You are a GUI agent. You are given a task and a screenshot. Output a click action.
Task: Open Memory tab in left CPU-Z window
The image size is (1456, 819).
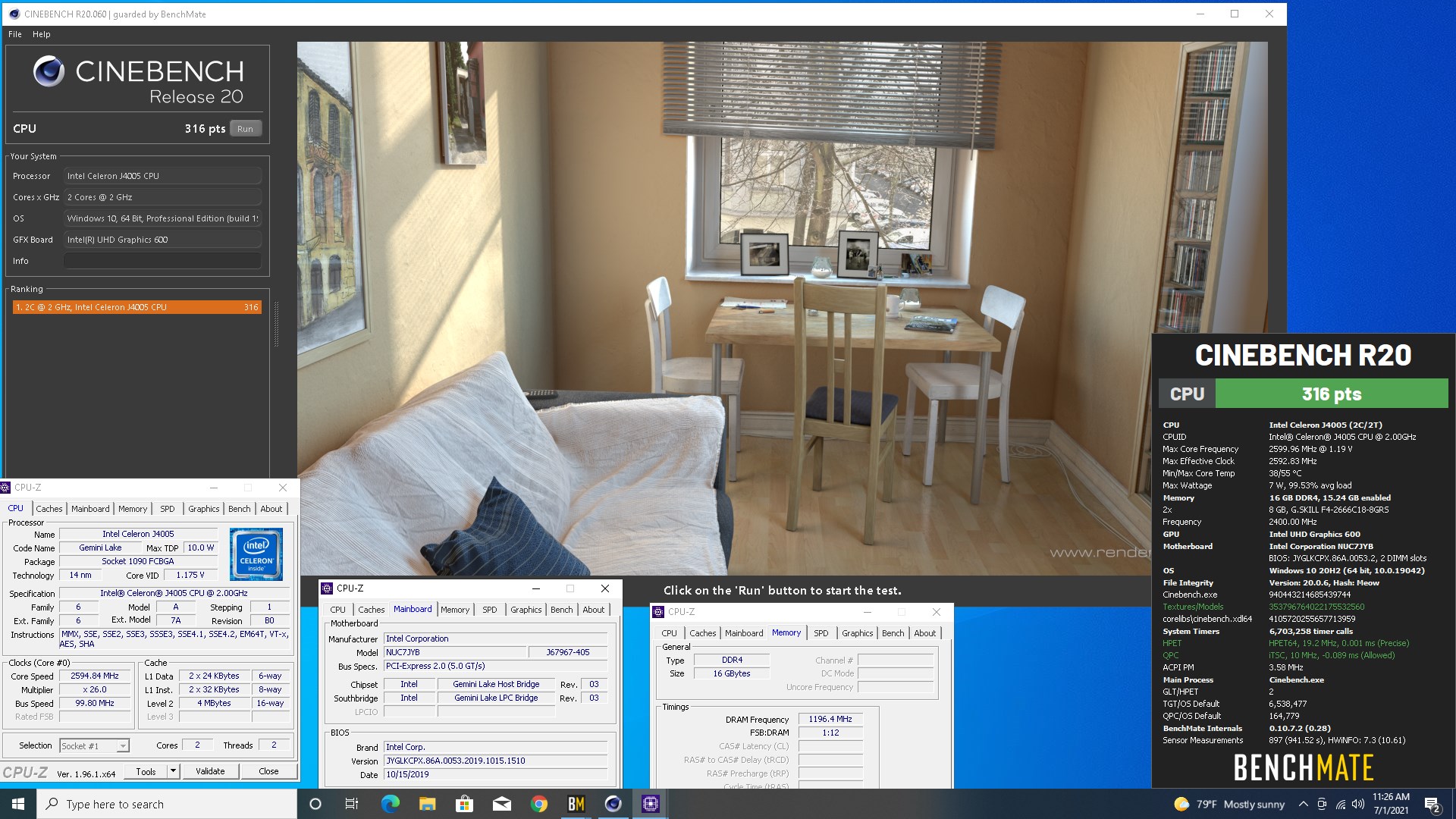pyautogui.click(x=133, y=509)
